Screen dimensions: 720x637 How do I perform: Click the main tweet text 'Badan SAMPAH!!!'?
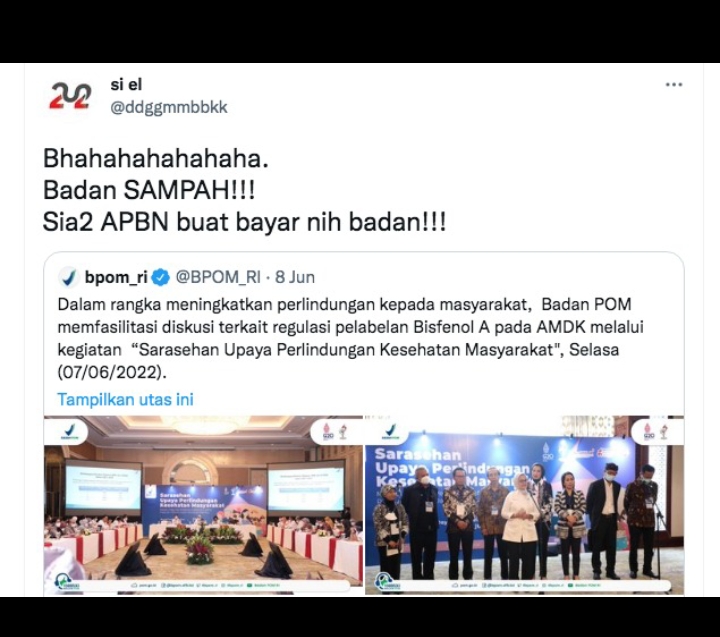tap(149, 190)
